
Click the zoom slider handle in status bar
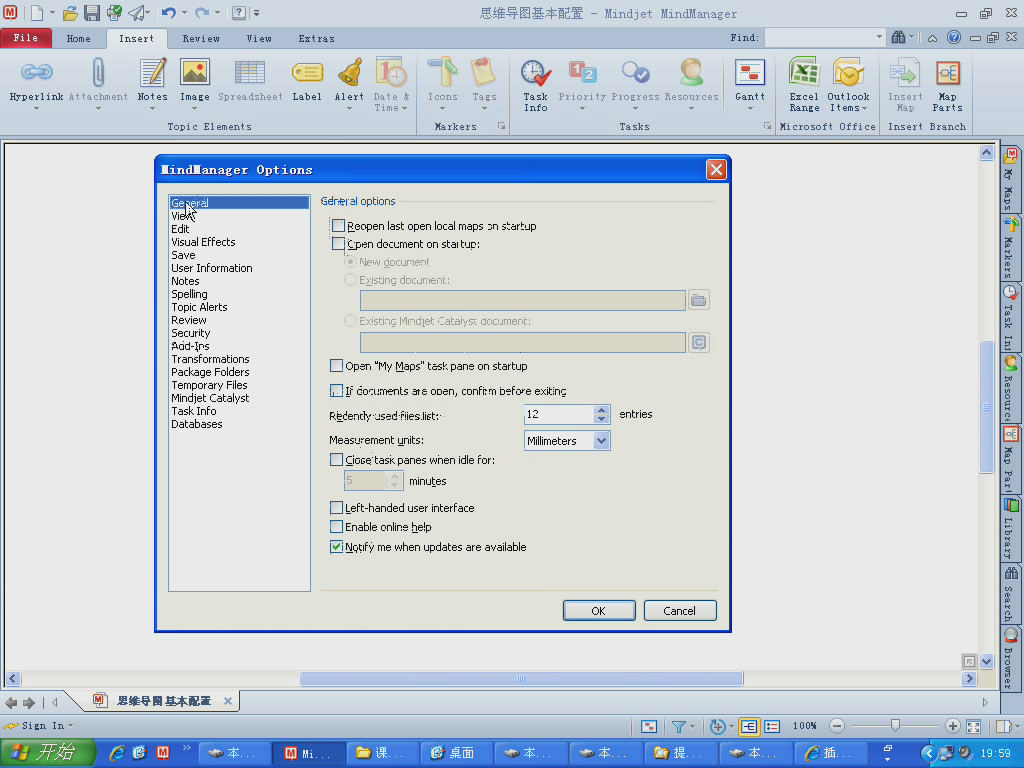[x=895, y=726]
